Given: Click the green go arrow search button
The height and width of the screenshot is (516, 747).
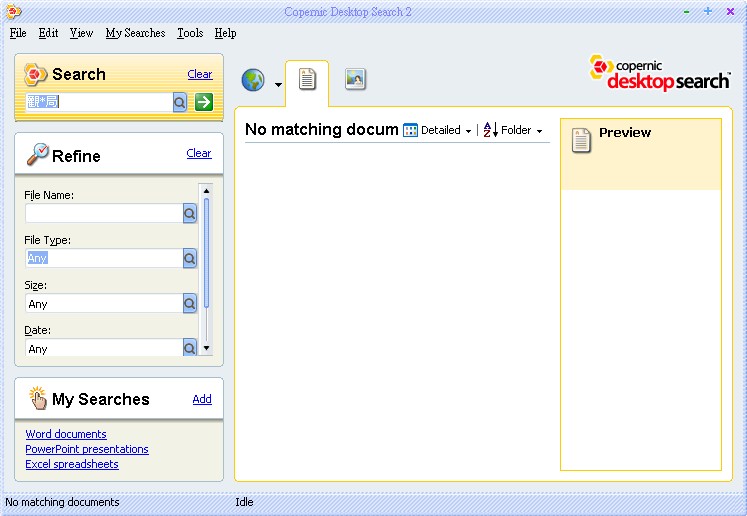Looking at the screenshot, I should coord(204,102).
